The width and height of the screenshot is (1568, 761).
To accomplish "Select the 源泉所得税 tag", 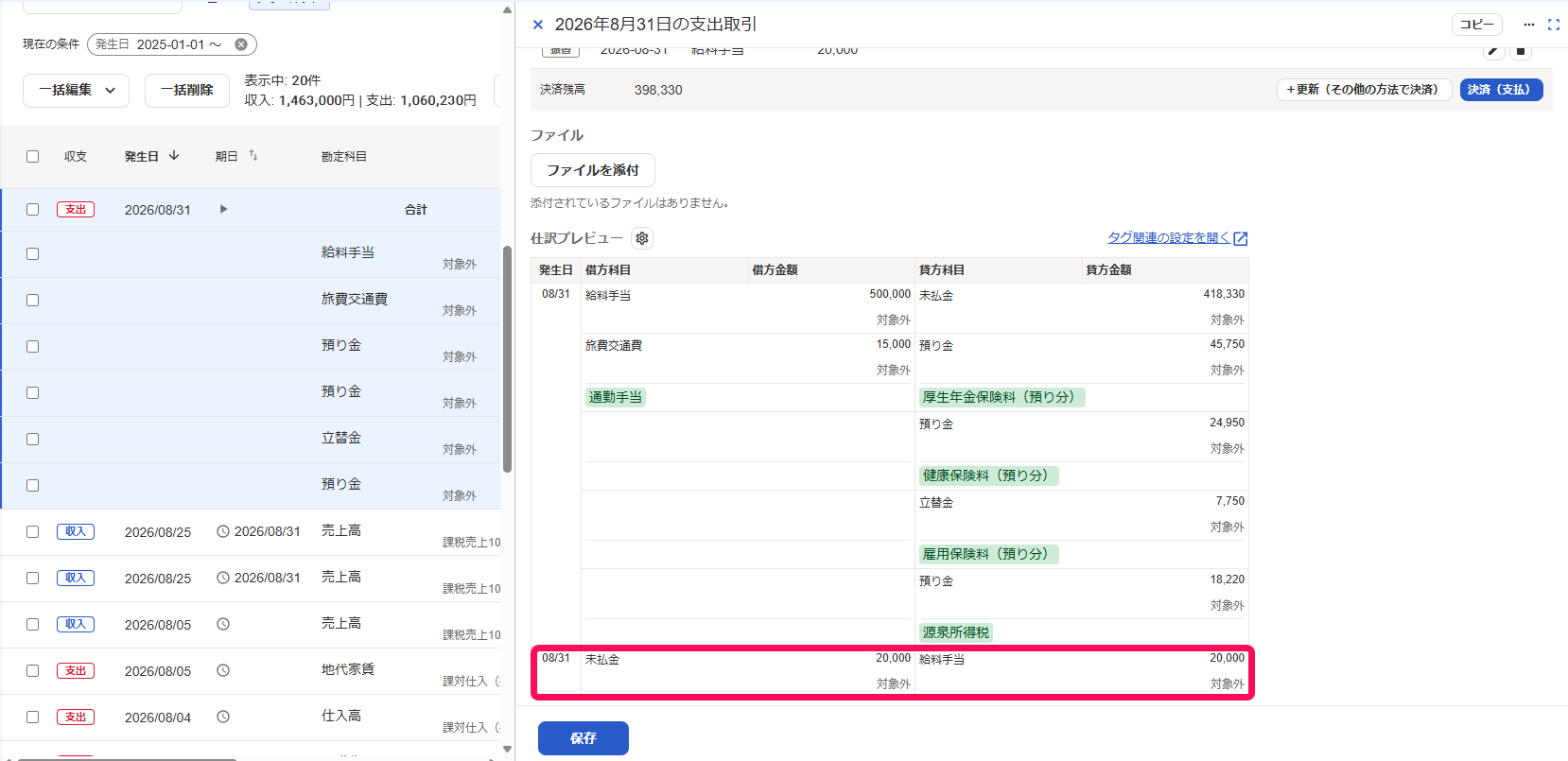I will (956, 632).
